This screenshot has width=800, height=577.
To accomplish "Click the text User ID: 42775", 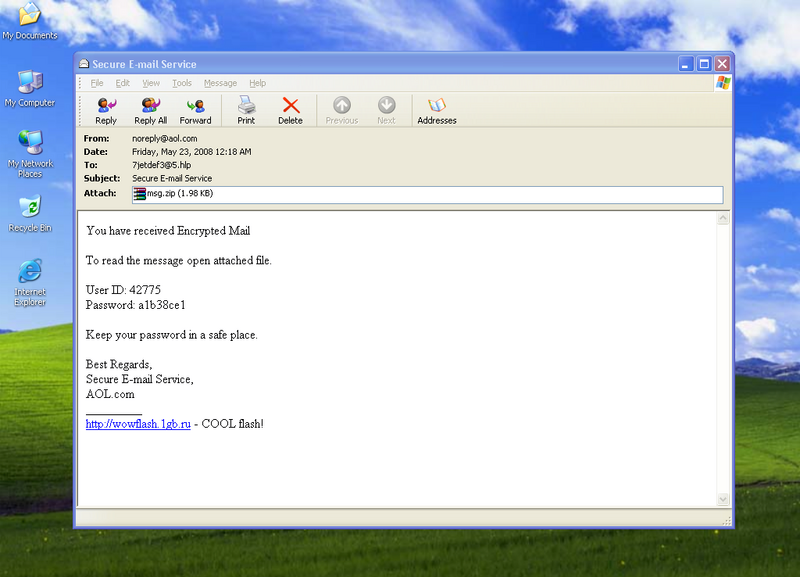I will 123,290.
